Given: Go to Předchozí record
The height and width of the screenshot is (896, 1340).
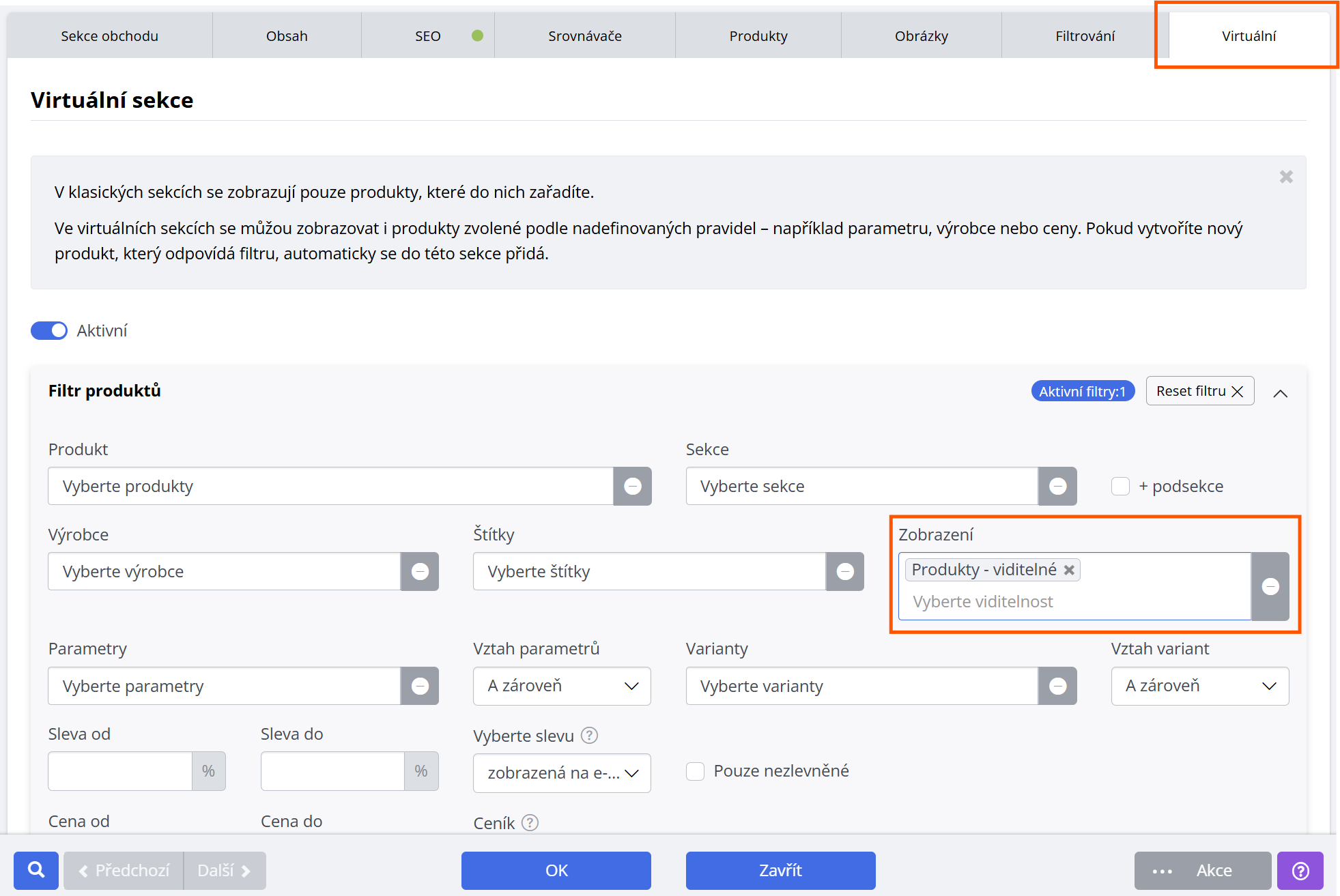Looking at the screenshot, I should coord(124,870).
